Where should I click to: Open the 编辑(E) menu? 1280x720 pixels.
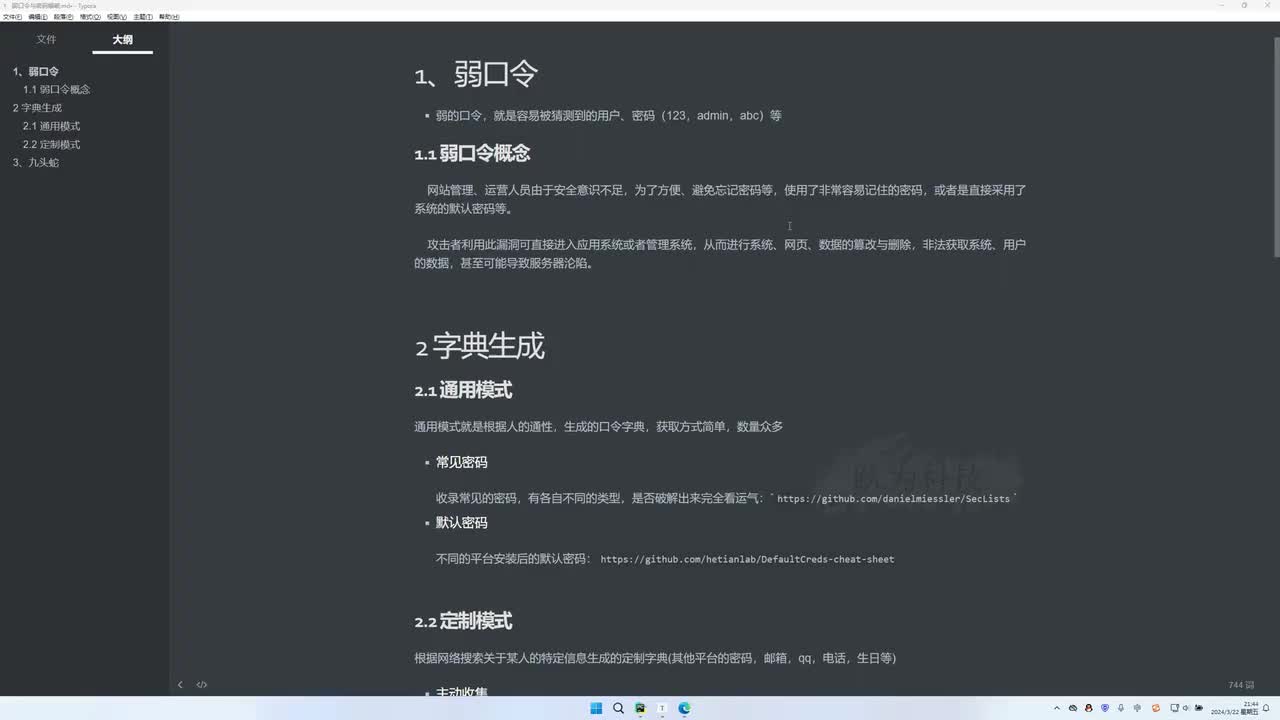click(38, 17)
